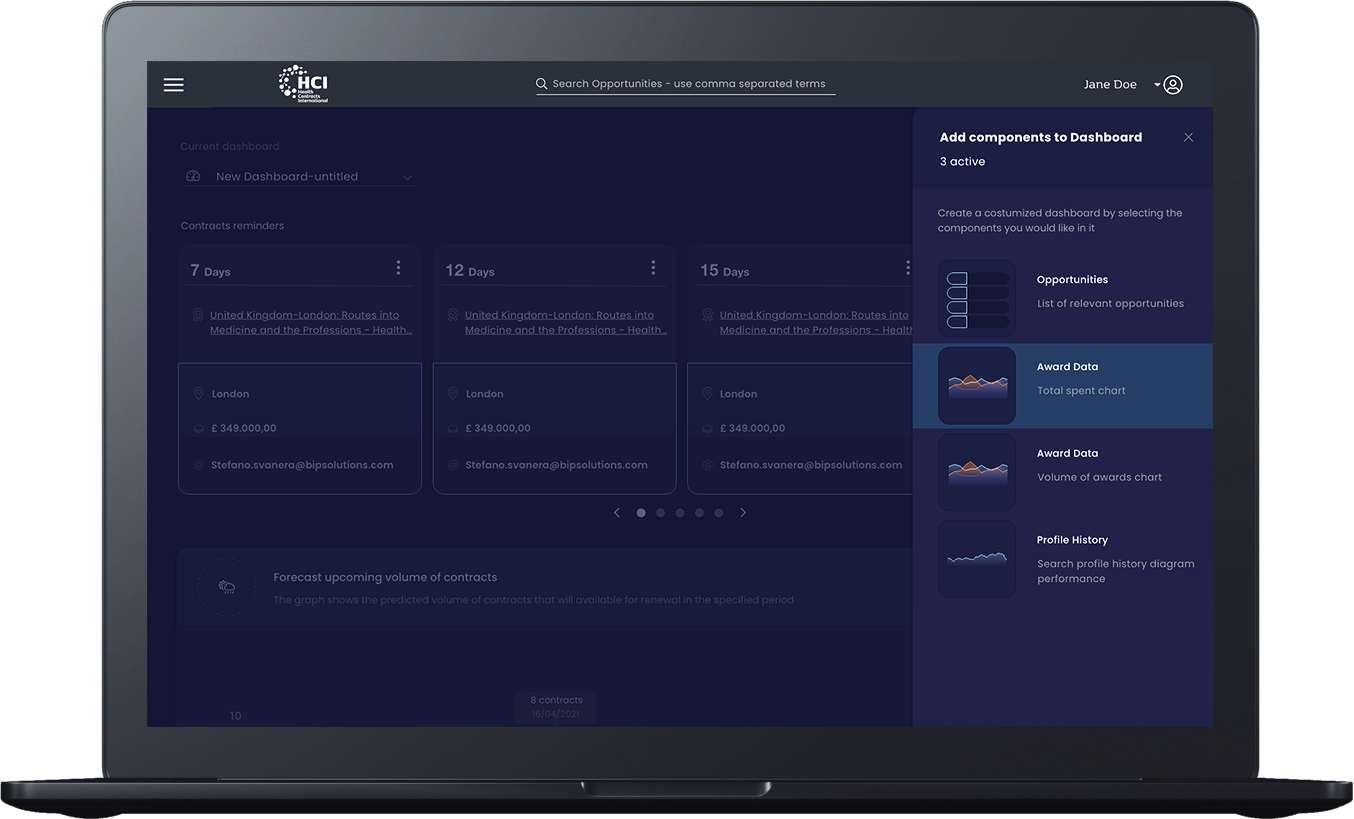Open the New Dashboard-untitled dropdown
1354x819 pixels.
point(407,175)
